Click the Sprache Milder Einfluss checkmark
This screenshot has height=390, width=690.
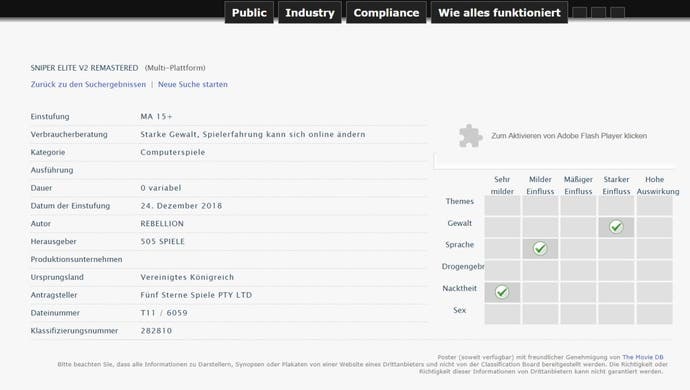click(x=540, y=248)
